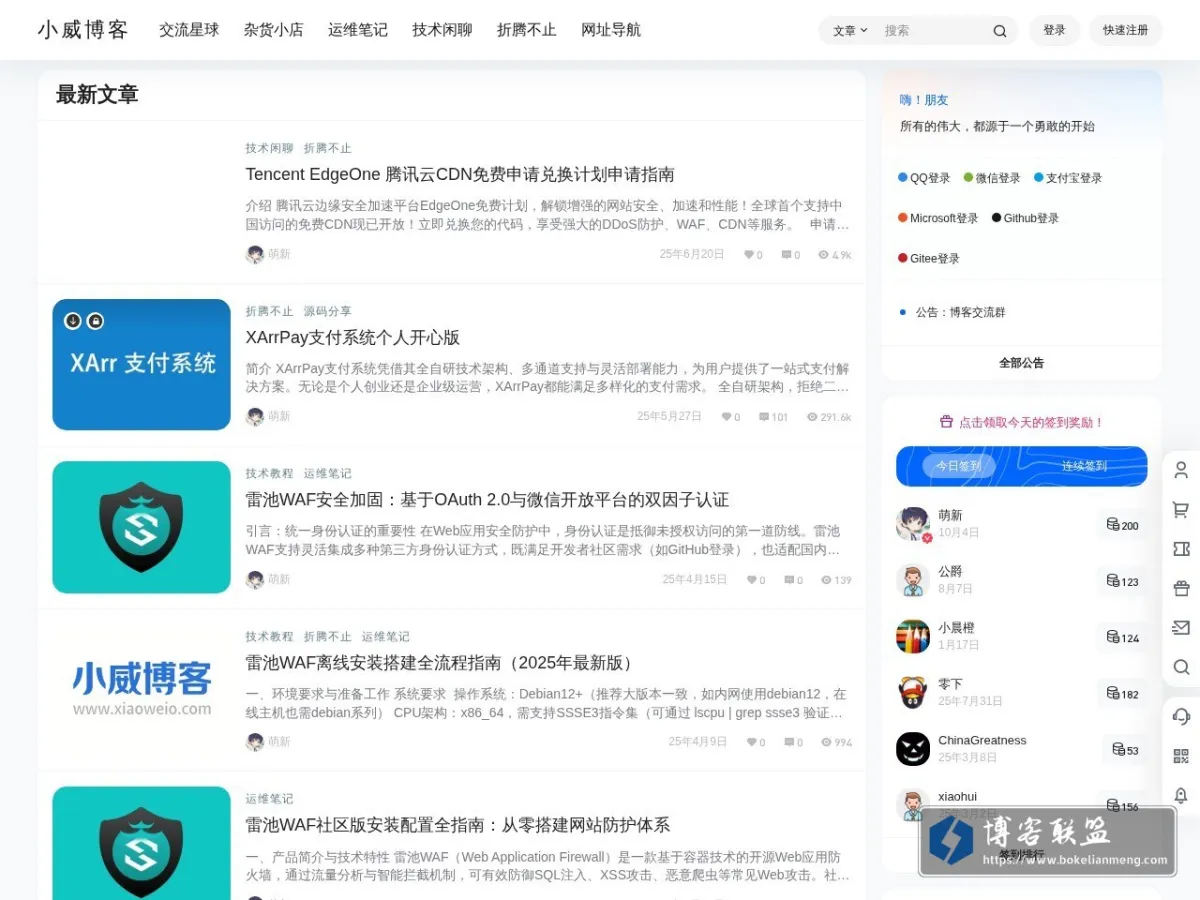Choose QQ登录 option

click(x=924, y=178)
